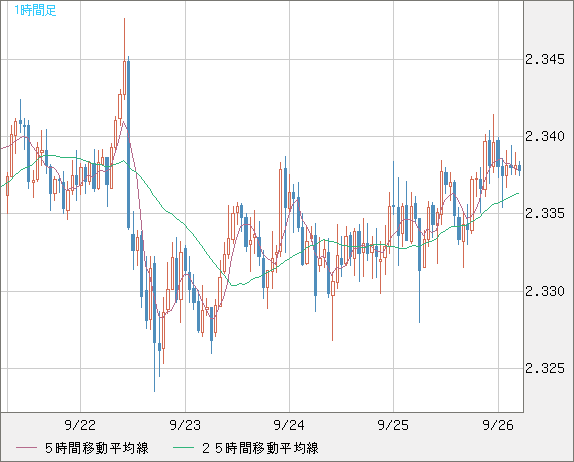Screen dimensions: 574x462
Task: Click the 9/24 date axis label
Action: [289, 425]
